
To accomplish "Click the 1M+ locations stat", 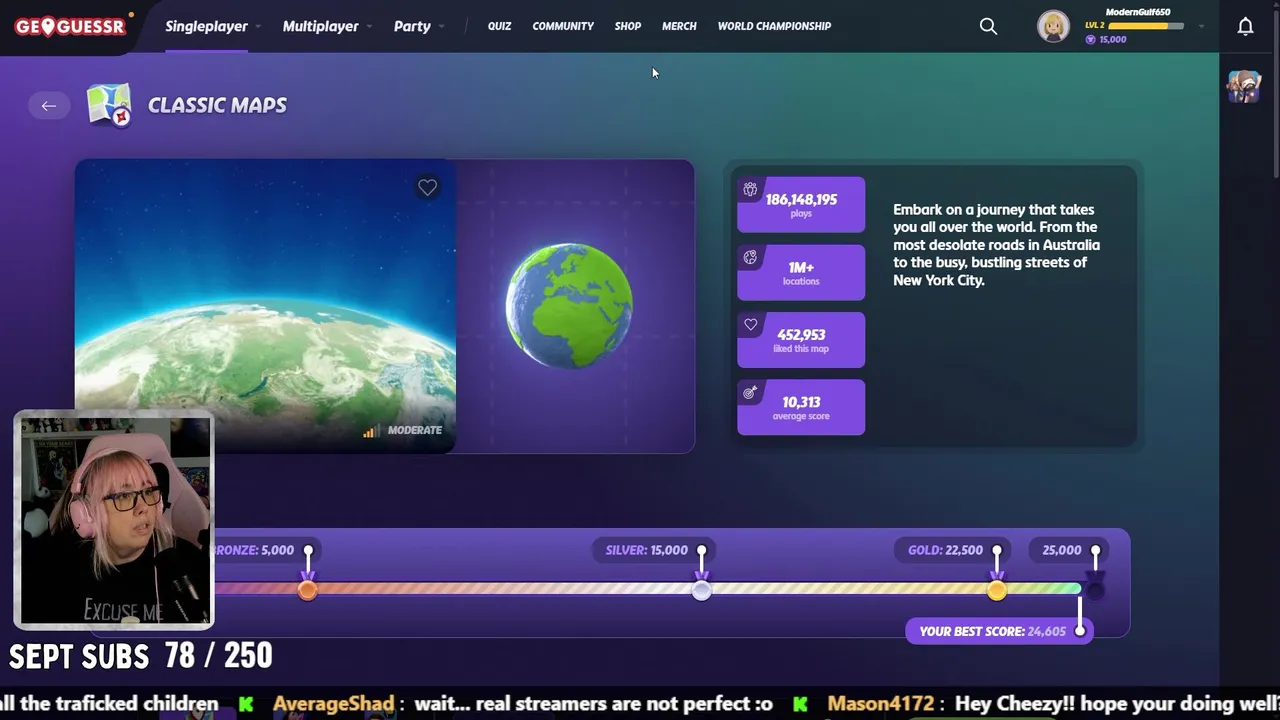I will click(801, 272).
